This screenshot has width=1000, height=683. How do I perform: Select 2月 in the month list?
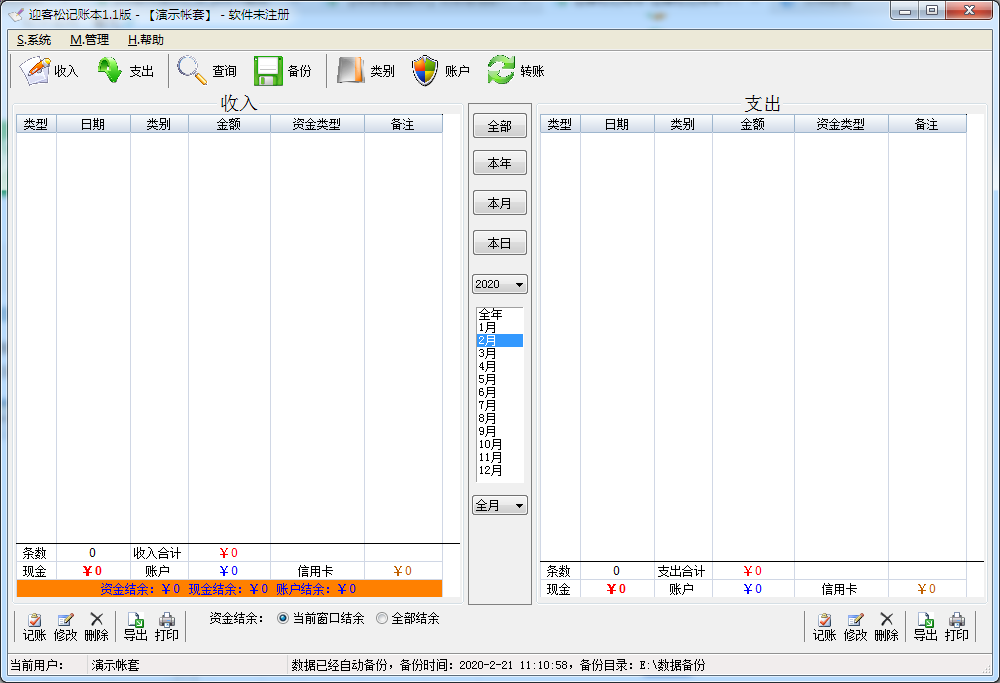point(500,341)
